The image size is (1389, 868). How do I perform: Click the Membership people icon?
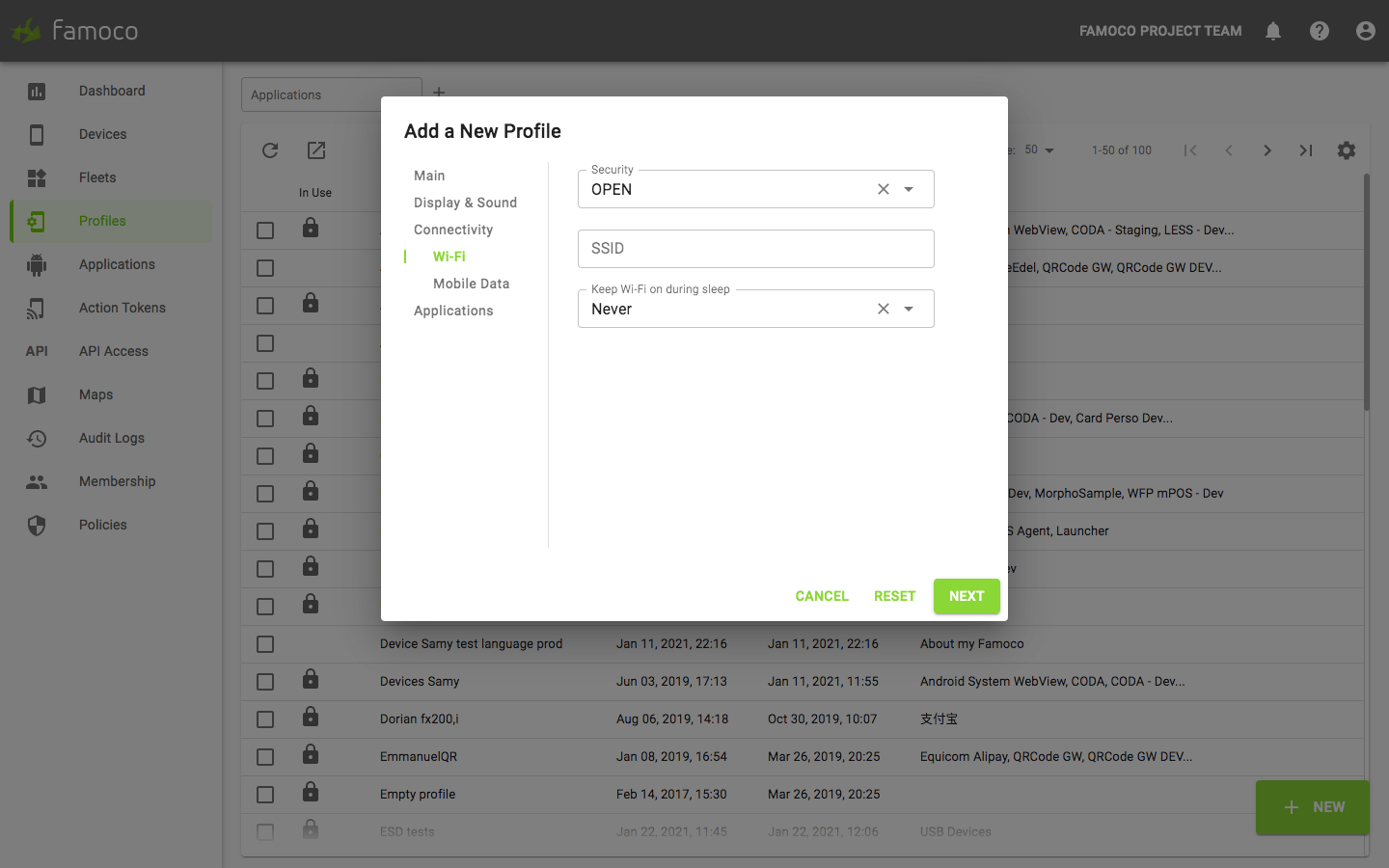point(37,482)
